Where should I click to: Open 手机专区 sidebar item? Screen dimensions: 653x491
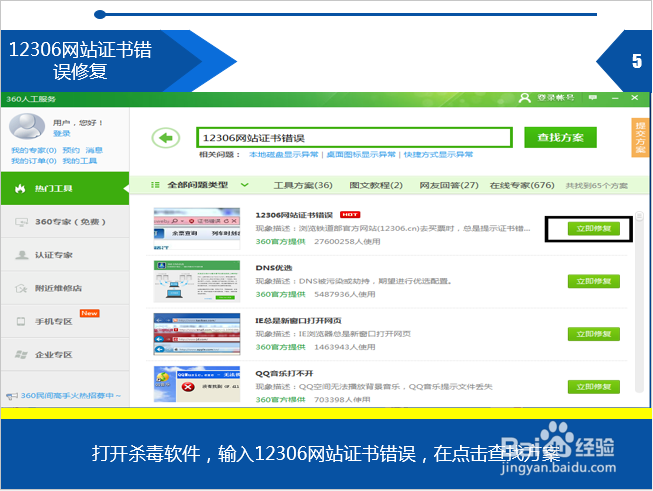coord(65,322)
